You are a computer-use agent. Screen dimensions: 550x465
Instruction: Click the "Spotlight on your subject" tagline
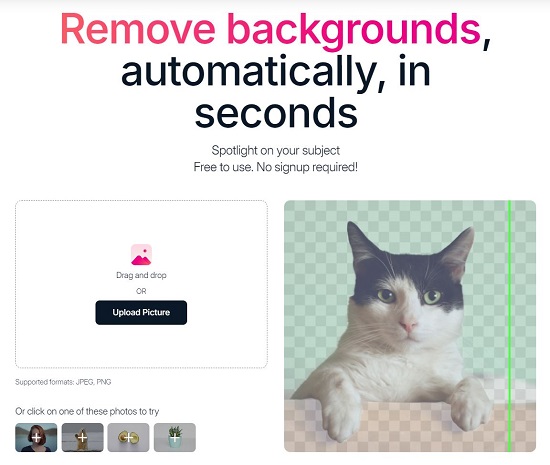tap(276, 150)
